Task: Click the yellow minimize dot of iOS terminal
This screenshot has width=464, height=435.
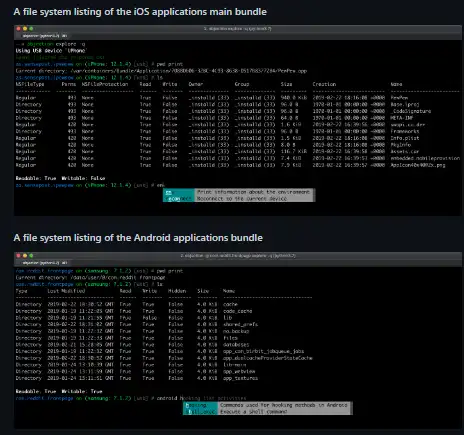Action: pos(25,29)
